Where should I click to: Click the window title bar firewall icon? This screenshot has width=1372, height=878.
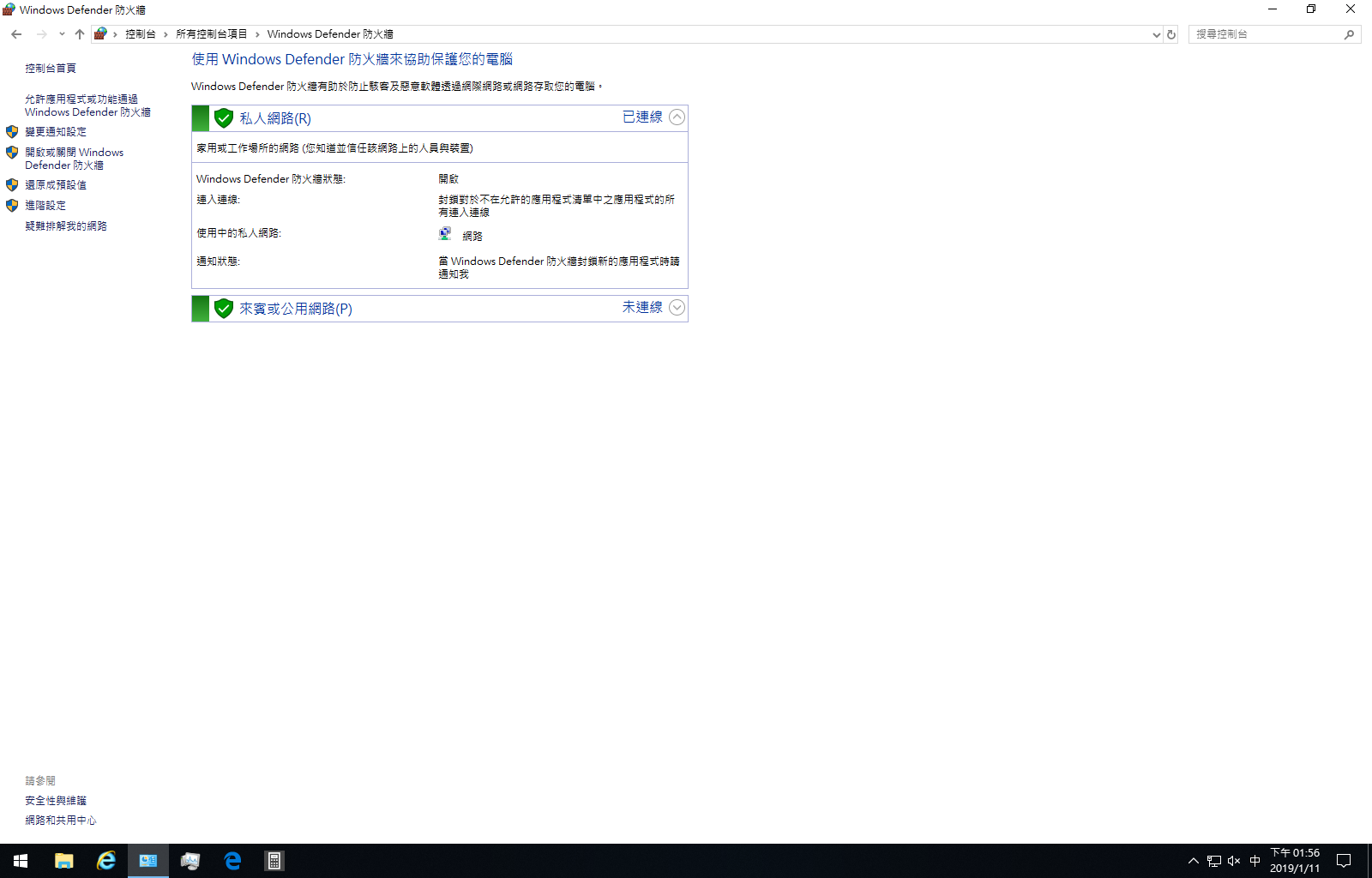click(9, 9)
